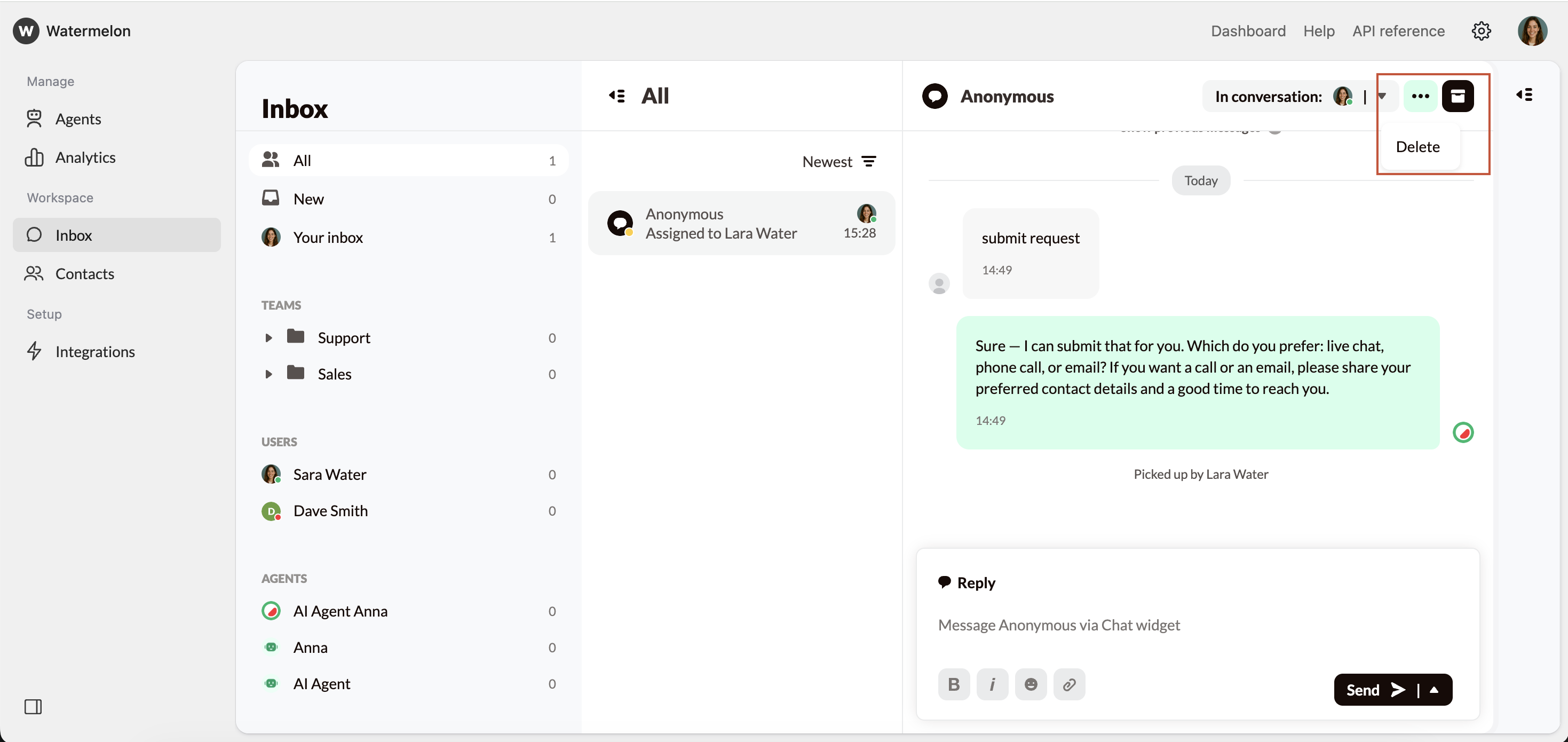Open the API reference page
The width and height of the screenshot is (1568, 742).
tap(1398, 30)
